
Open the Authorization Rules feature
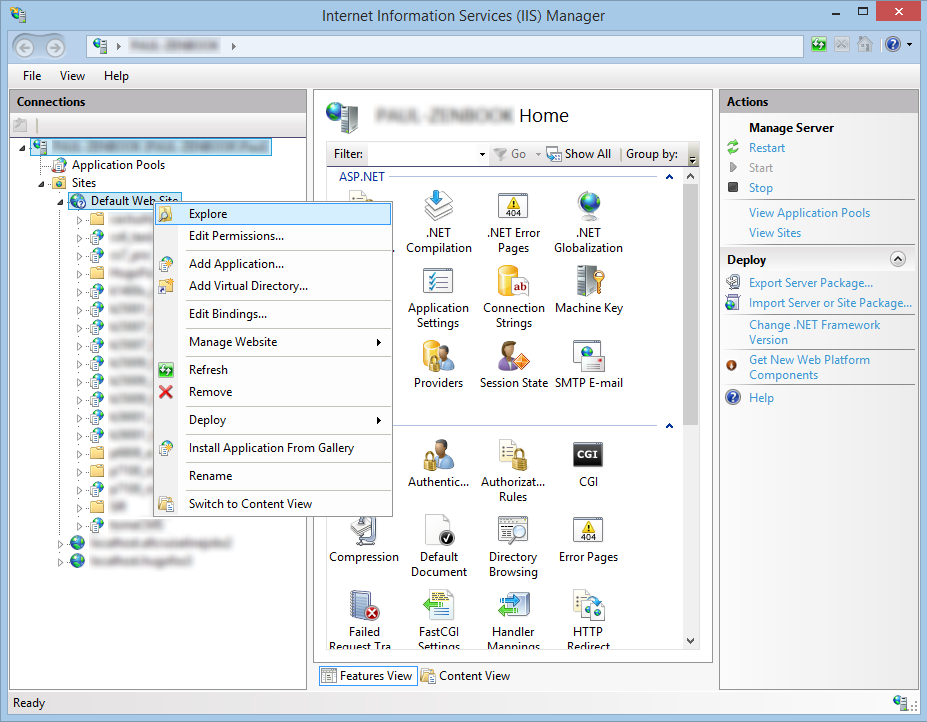tap(513, 471)
